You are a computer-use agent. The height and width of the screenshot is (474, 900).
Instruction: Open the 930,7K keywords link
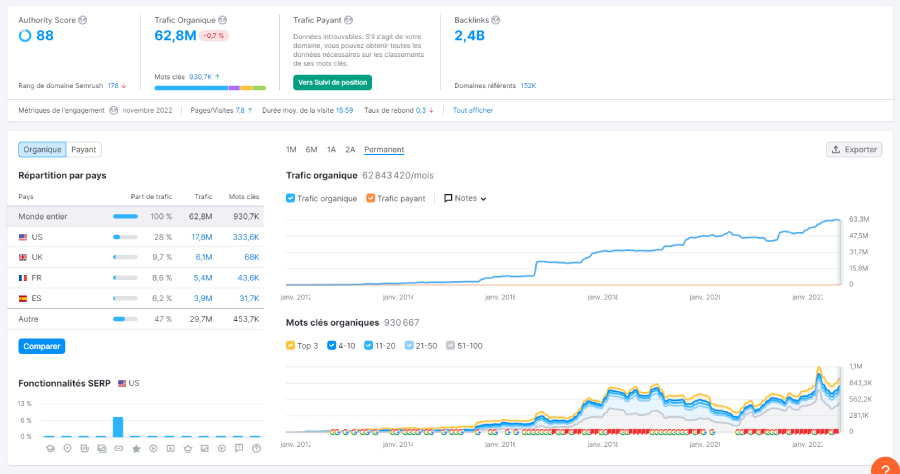(x=200, y=77)
